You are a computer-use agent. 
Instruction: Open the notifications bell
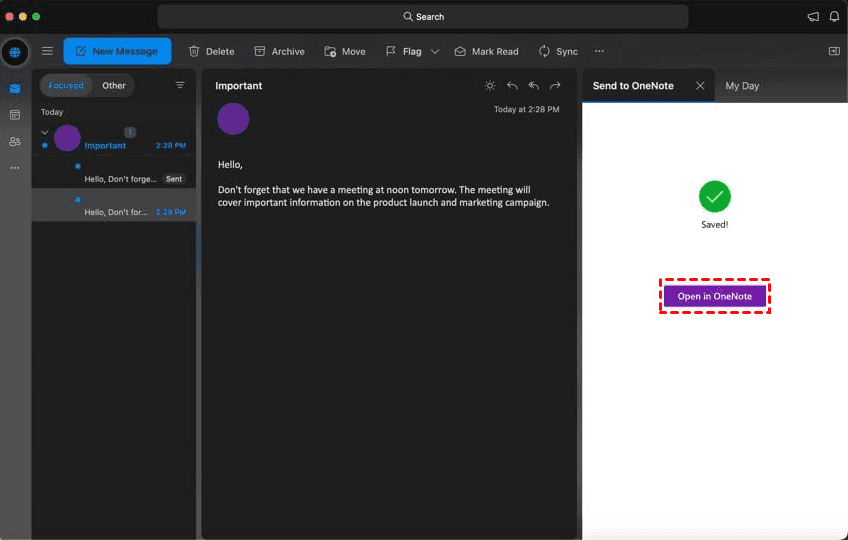click(834, 17)
